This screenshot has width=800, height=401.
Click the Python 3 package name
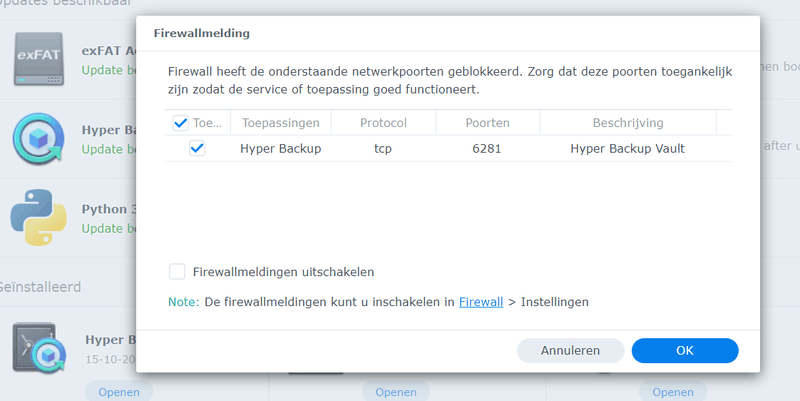pyautogui.click(x=109, y=209)
